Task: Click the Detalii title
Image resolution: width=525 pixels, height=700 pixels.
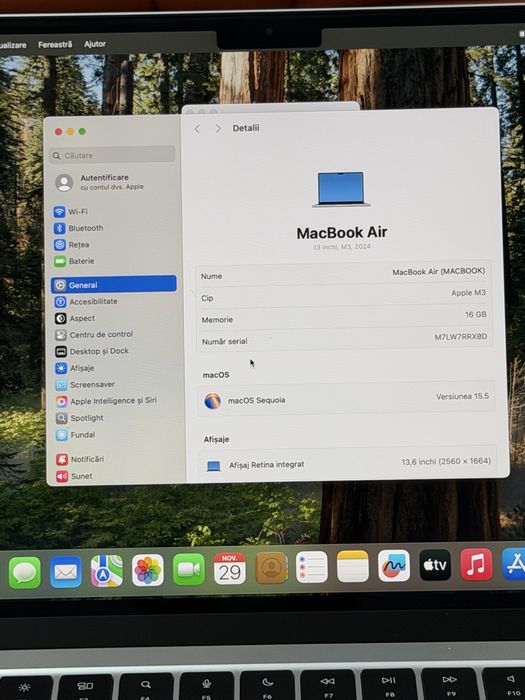Action: coord(246,128)
